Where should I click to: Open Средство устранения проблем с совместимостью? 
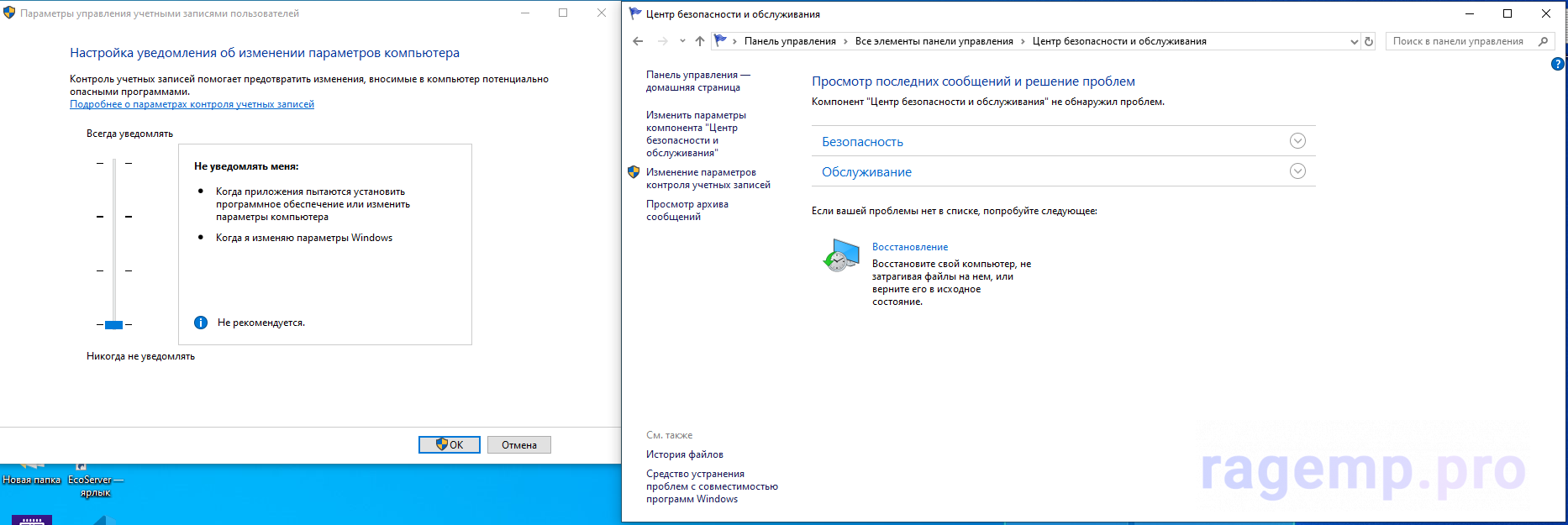[712, 486]
